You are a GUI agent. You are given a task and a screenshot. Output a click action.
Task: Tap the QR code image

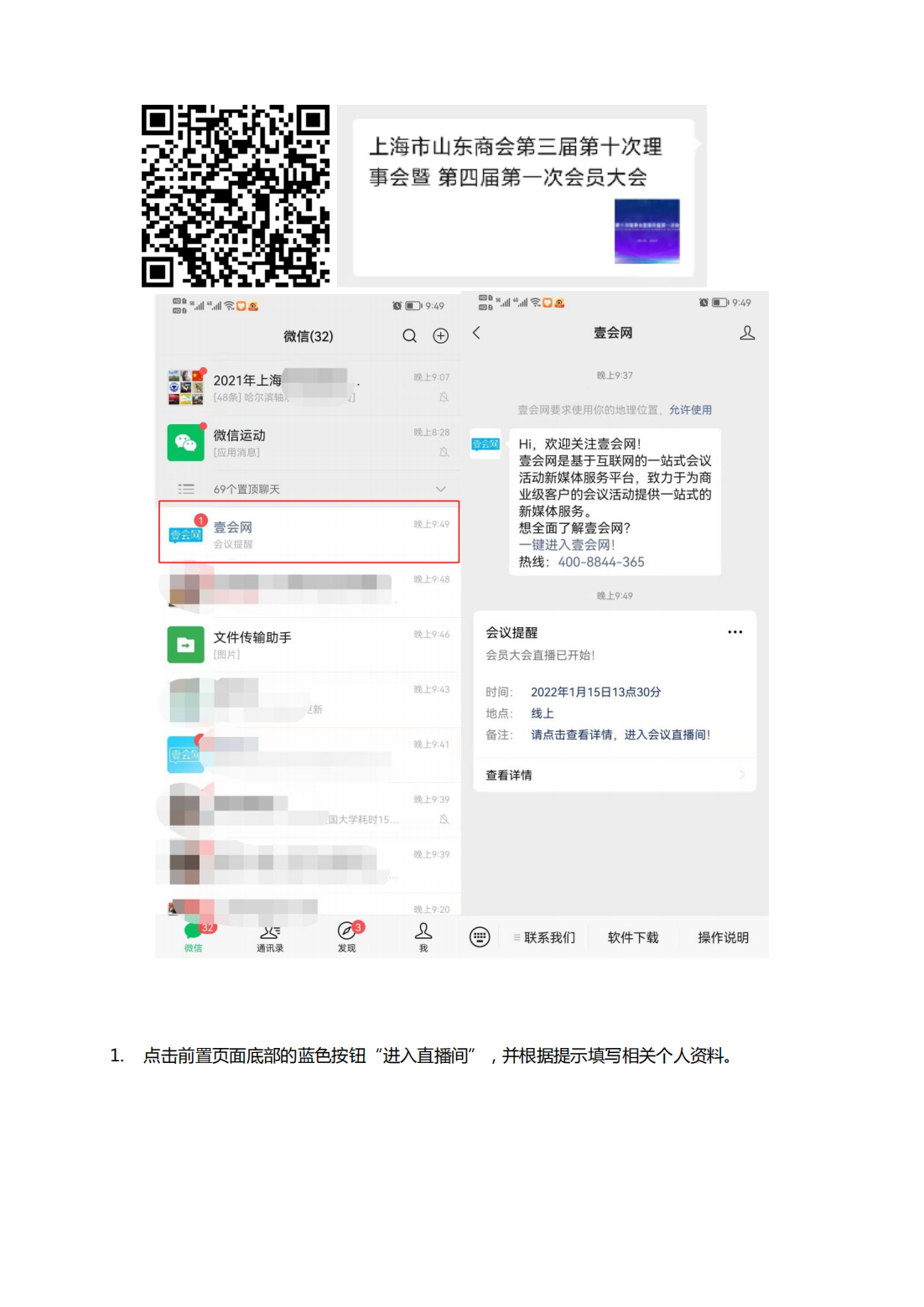click(236, 196)
